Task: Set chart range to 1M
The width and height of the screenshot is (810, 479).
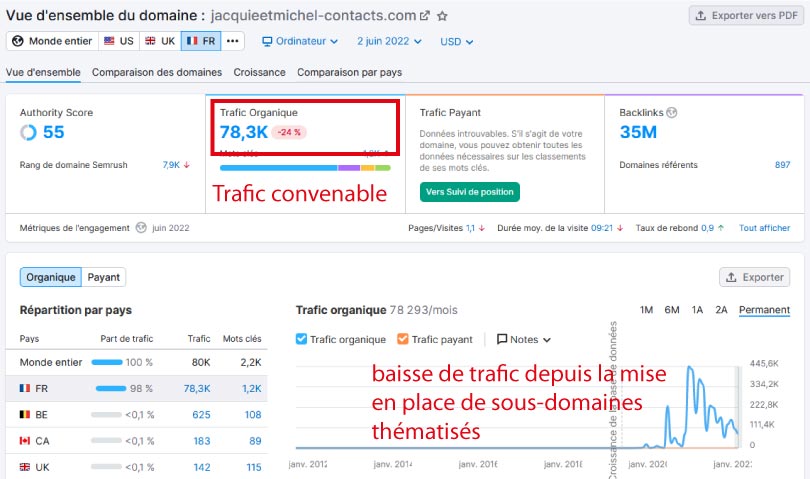Action: [x=646, y=310]
